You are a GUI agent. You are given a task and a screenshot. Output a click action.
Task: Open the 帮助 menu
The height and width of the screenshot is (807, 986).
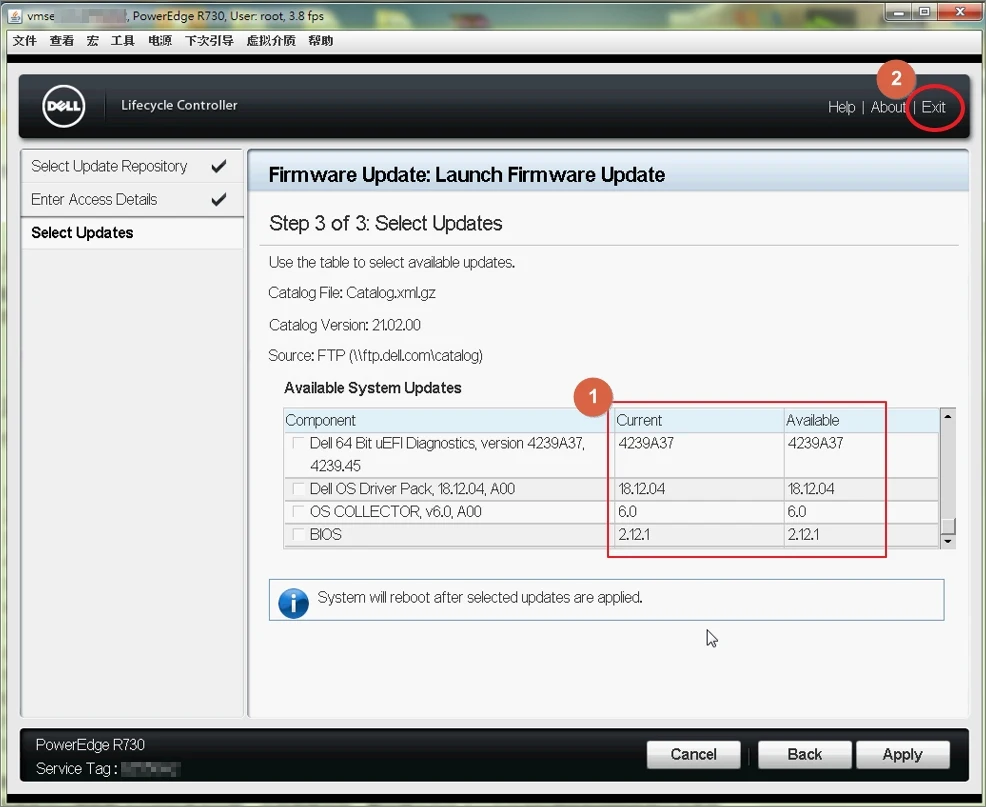pyautogui.click(x=320, y=41)
